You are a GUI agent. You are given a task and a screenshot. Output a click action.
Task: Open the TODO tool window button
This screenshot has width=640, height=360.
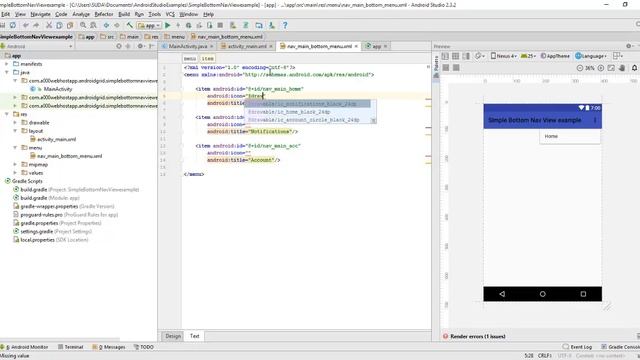pos(144,347)
